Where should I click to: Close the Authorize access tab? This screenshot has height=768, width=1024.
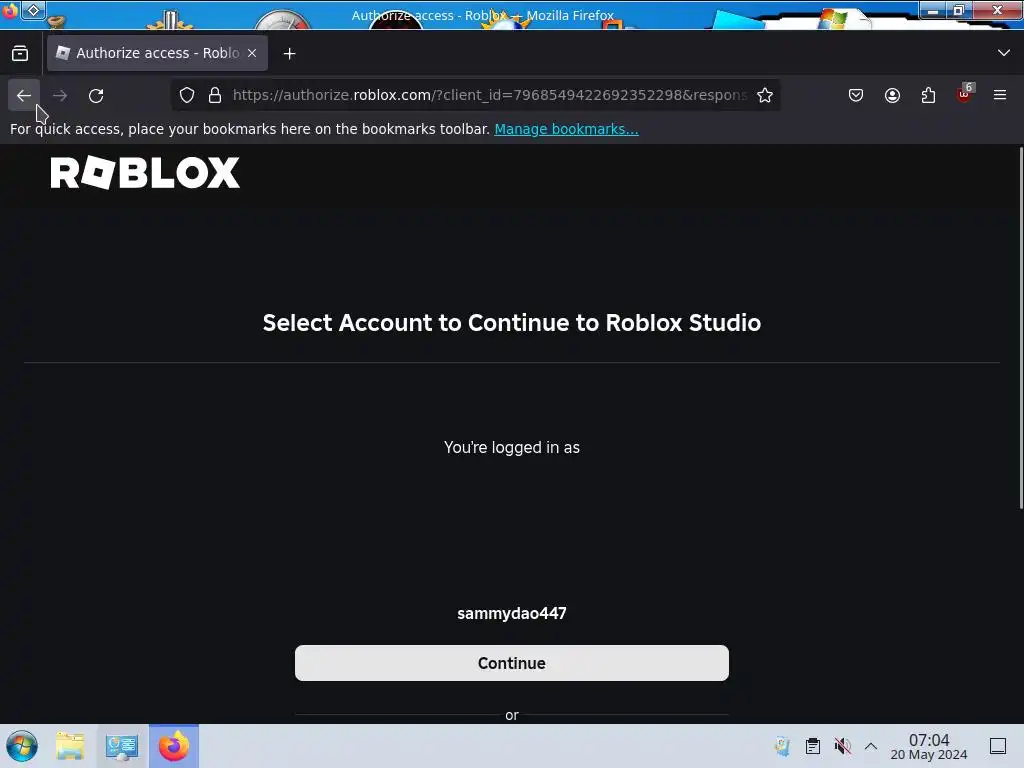coord(252,53)
